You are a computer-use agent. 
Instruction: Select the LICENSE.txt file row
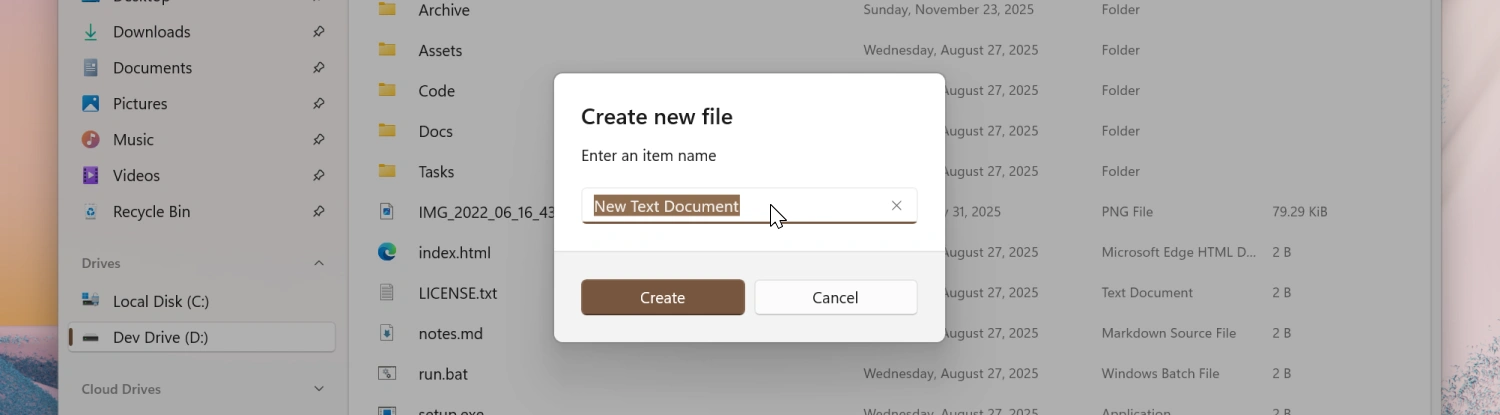pos(457,293)
